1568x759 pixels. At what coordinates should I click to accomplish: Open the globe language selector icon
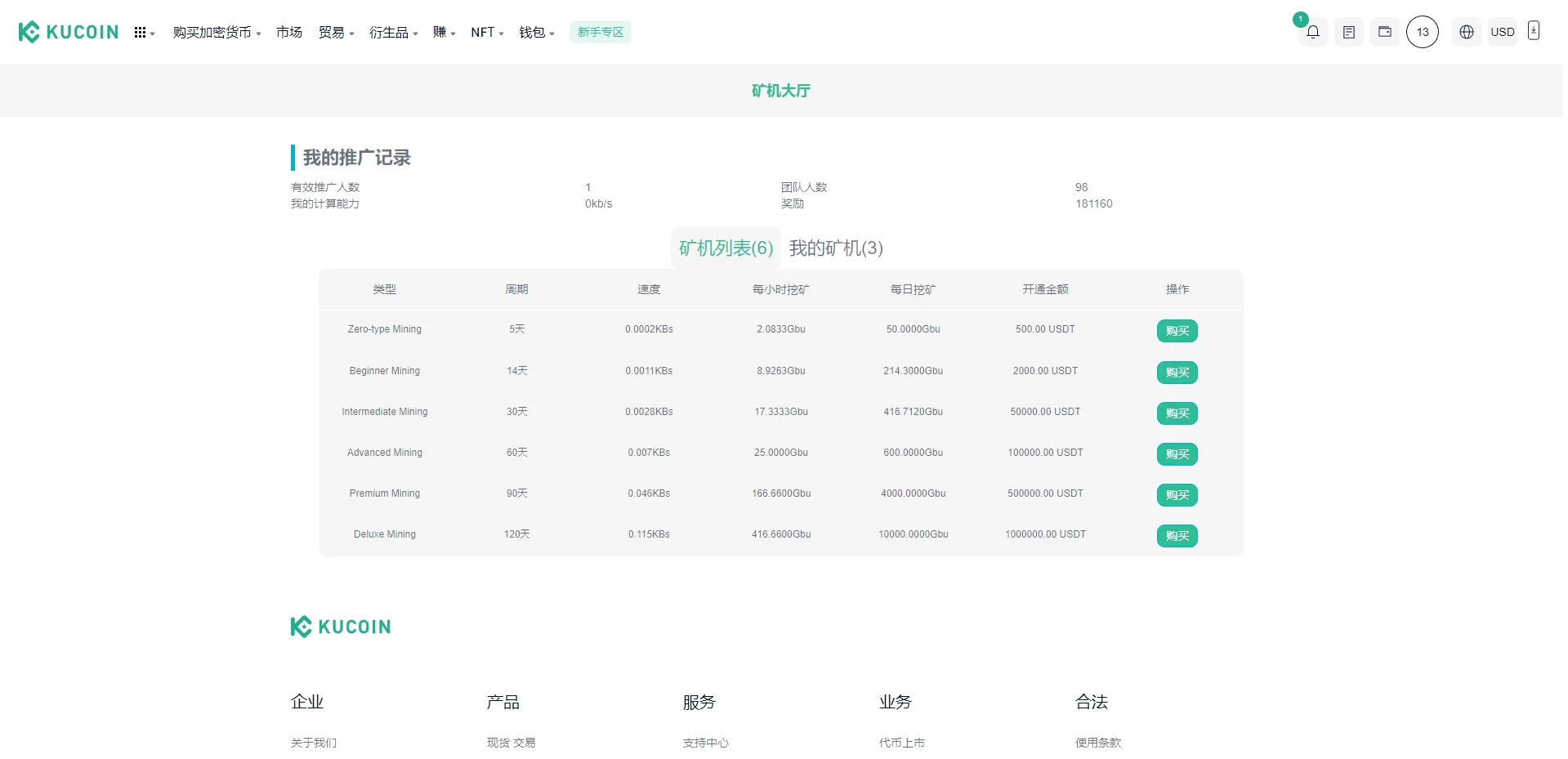[x=1466, y=32]
